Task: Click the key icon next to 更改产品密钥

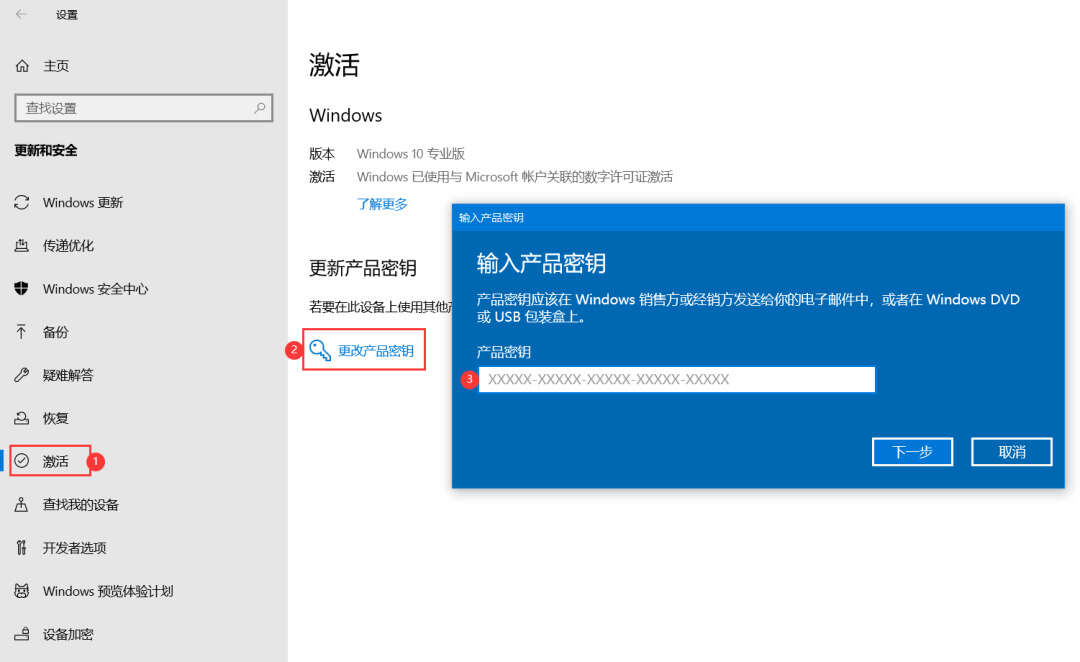Action: pyautogui.click(x=320, y=351)
